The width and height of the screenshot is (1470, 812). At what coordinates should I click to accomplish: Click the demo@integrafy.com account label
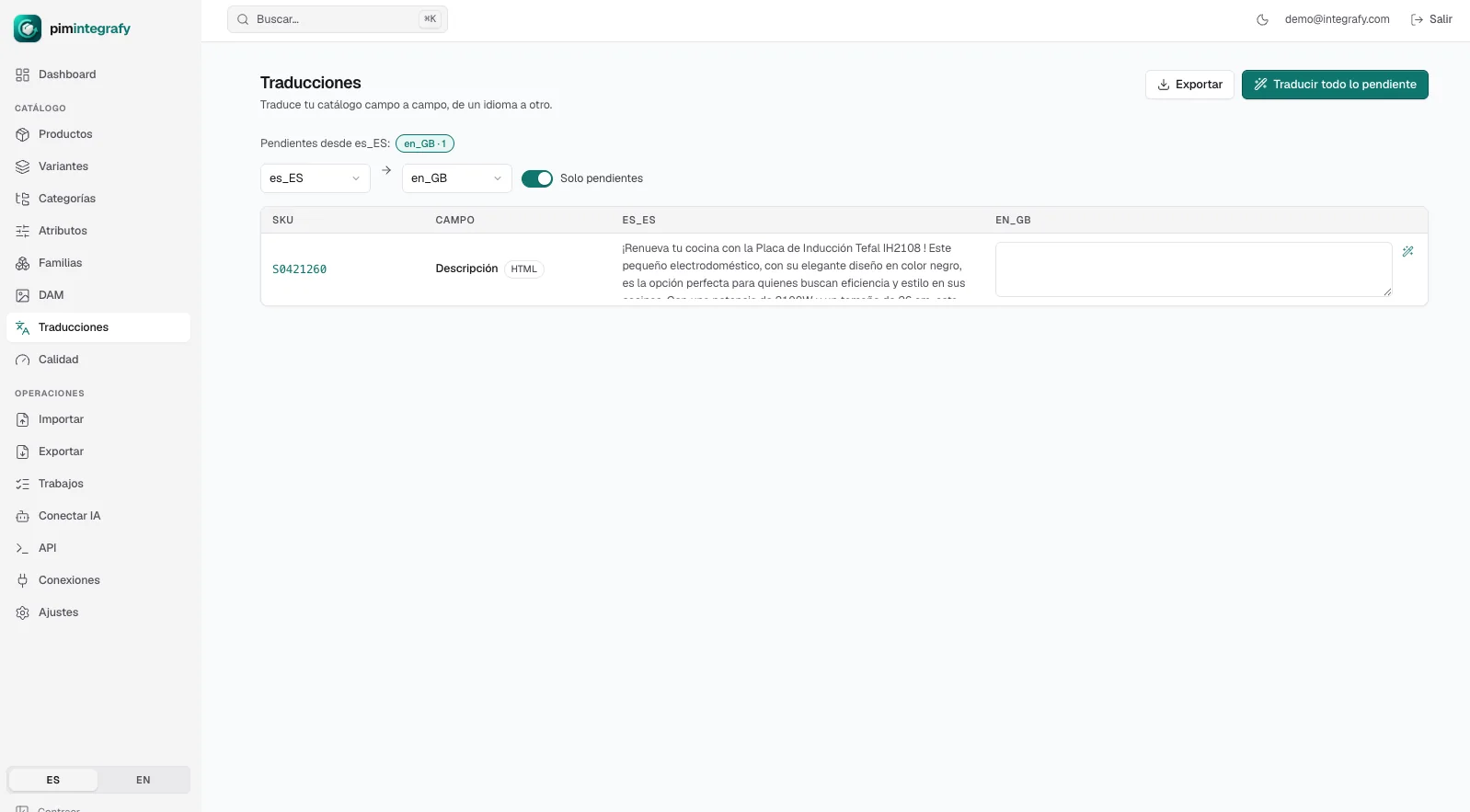coord(1337,19)
